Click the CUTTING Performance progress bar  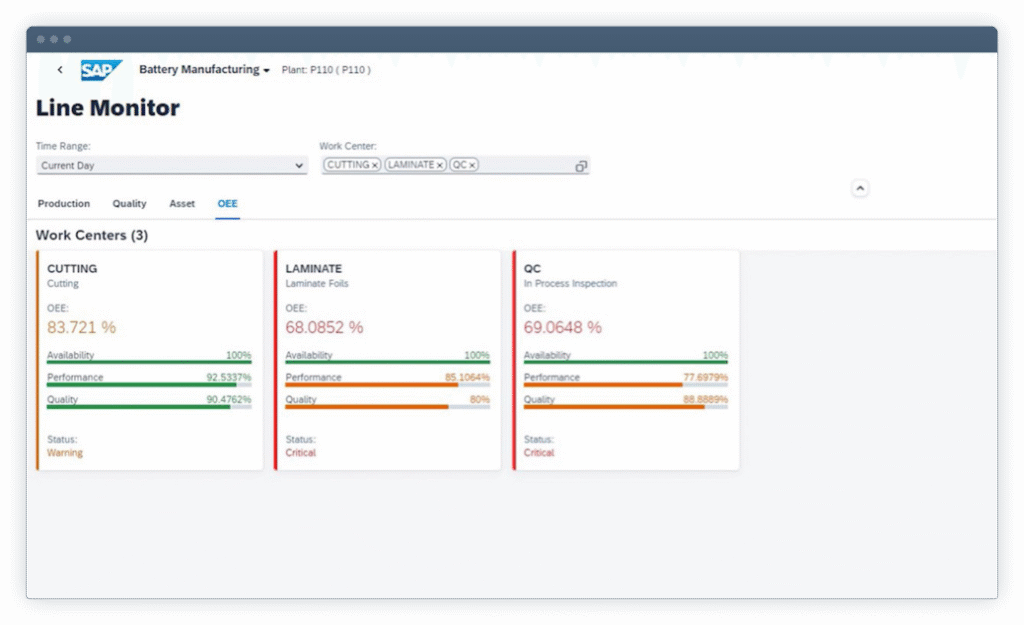(148, 385)
